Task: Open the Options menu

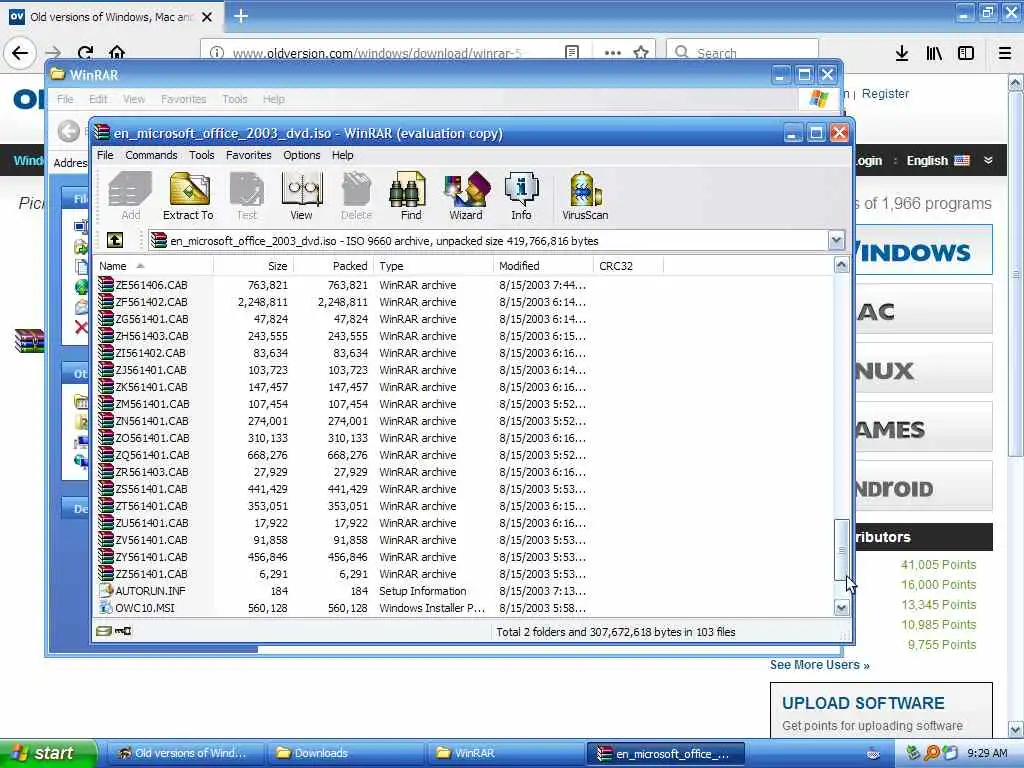Action: (x=302, y=155)
